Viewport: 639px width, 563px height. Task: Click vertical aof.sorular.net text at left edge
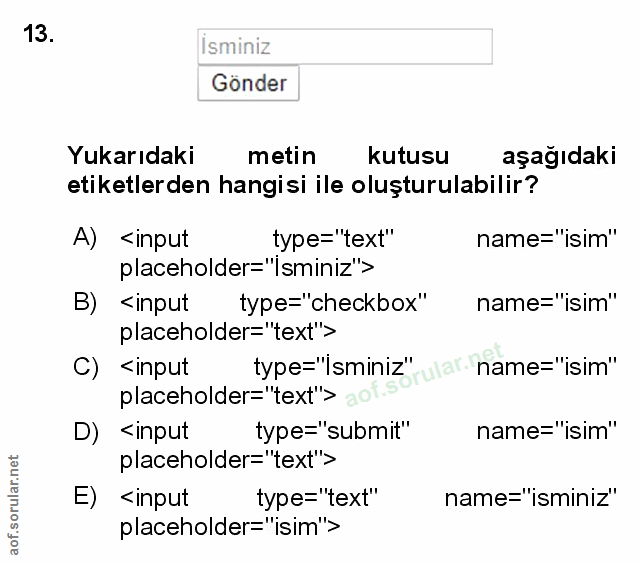[x=12, y=504]
